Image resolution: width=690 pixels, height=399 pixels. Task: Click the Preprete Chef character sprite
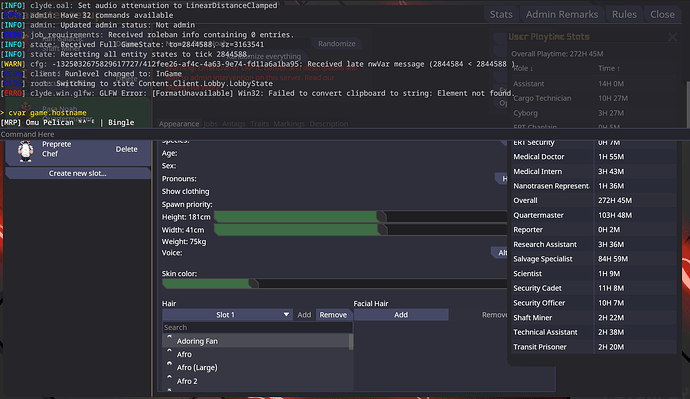(x=26, y=150)
